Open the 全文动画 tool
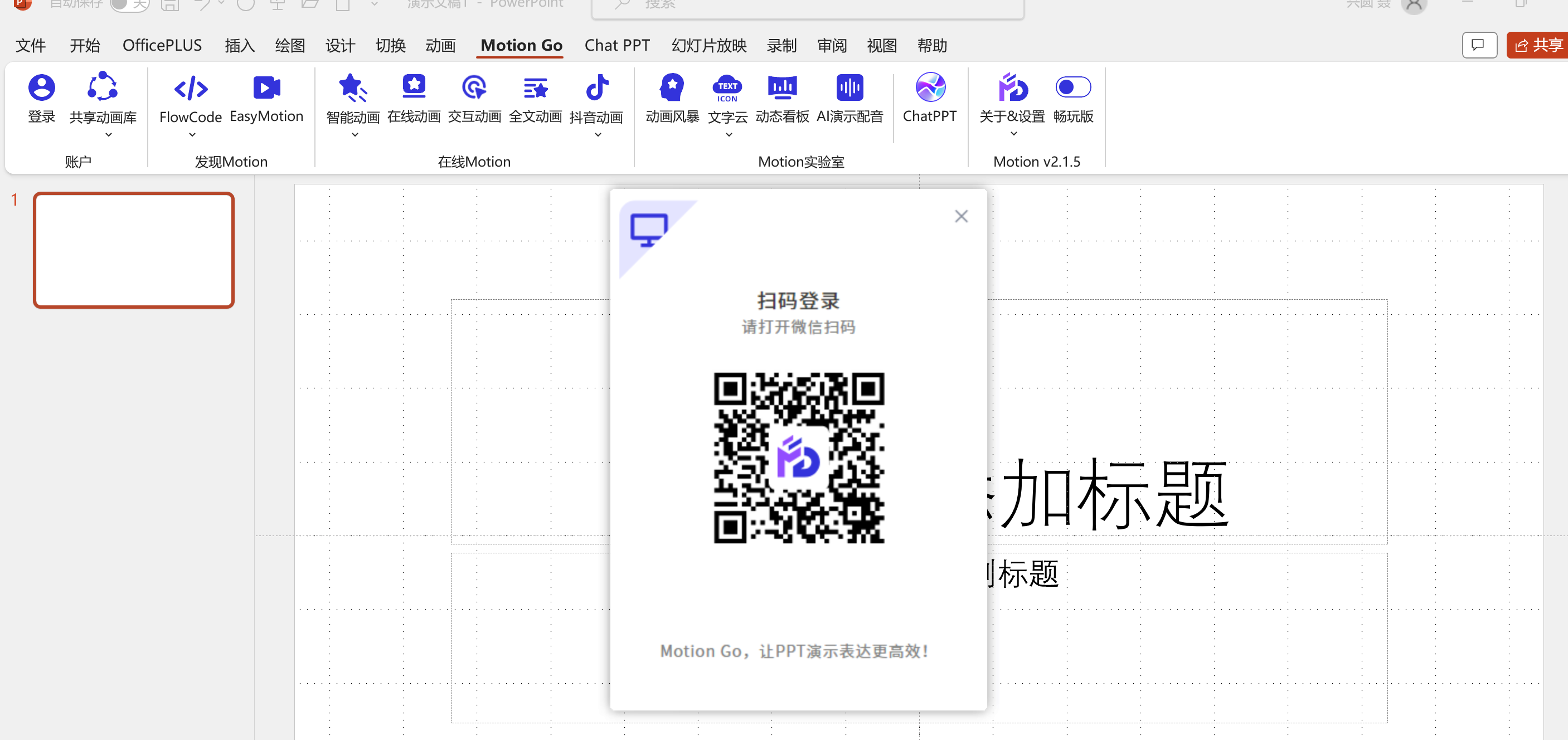The width and height of the screenshot is (1568, 740). (x=535, y=88)
